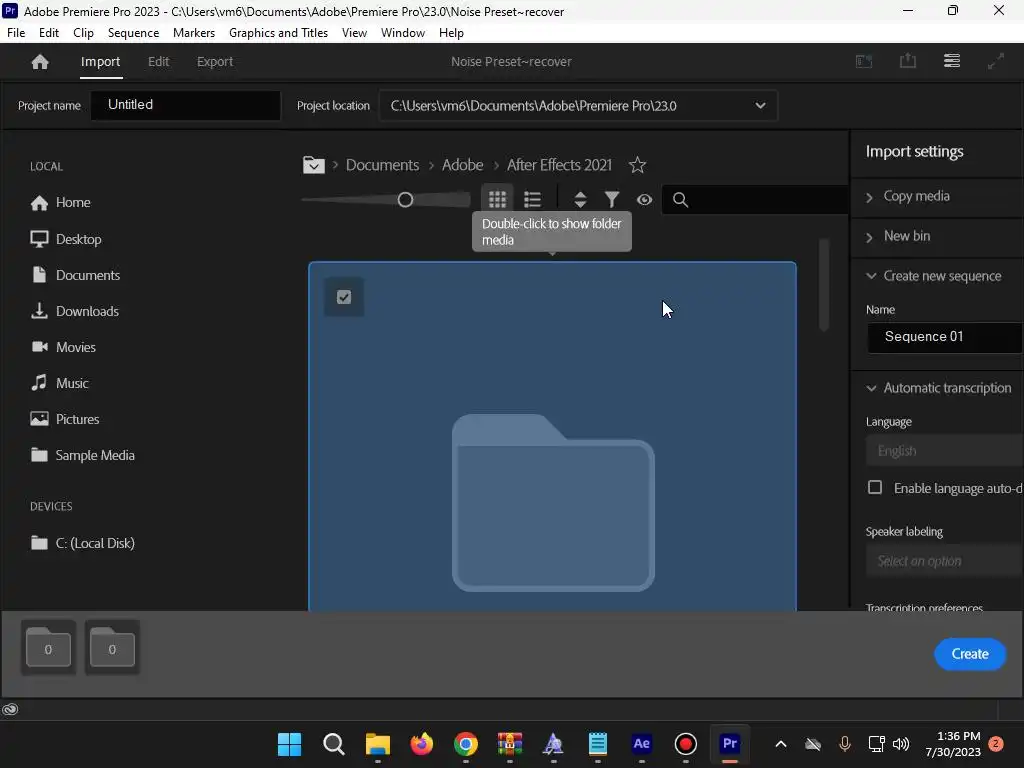Open the Window menu
The width and height of the screenshot is (1024, 768).
(x=402, y=33)
